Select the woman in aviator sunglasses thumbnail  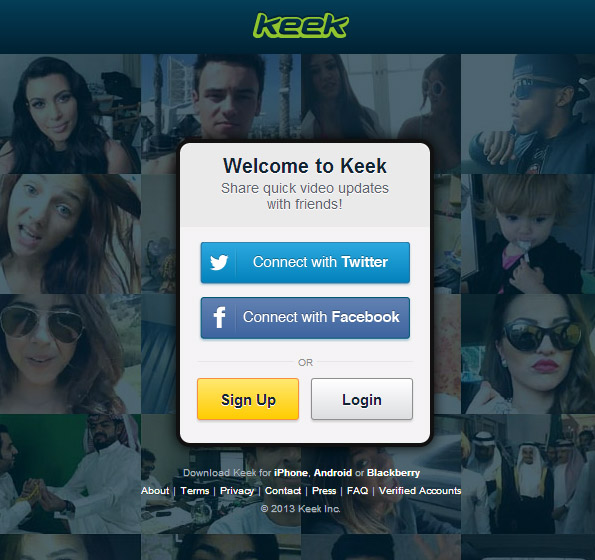tap(70, 354)
